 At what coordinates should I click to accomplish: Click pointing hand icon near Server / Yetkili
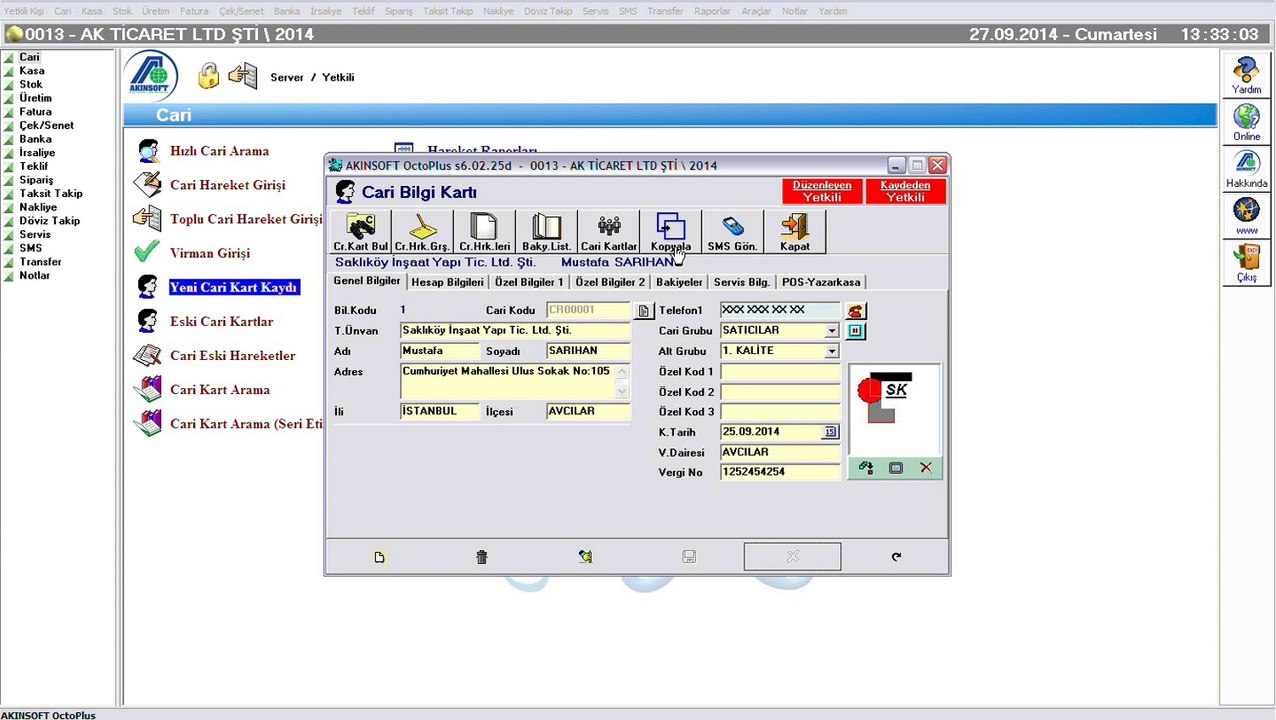coord(243,76)
